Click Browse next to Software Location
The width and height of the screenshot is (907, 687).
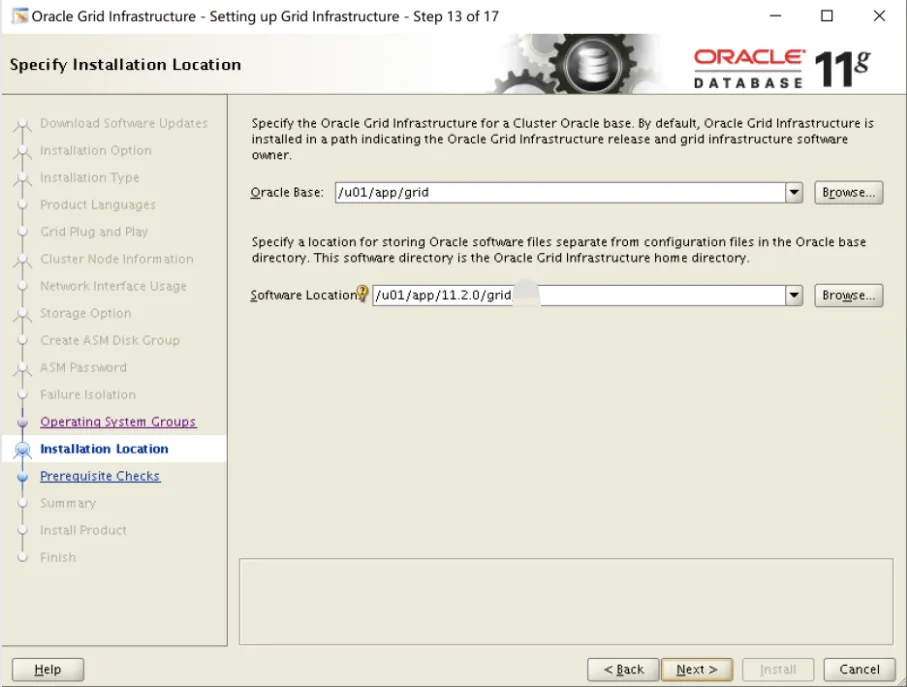[848, 295]
